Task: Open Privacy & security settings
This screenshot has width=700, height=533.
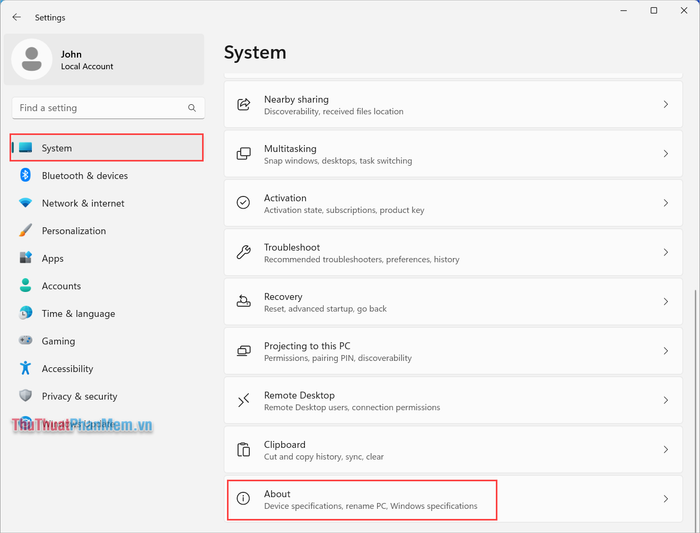Action: pos(107,396)
